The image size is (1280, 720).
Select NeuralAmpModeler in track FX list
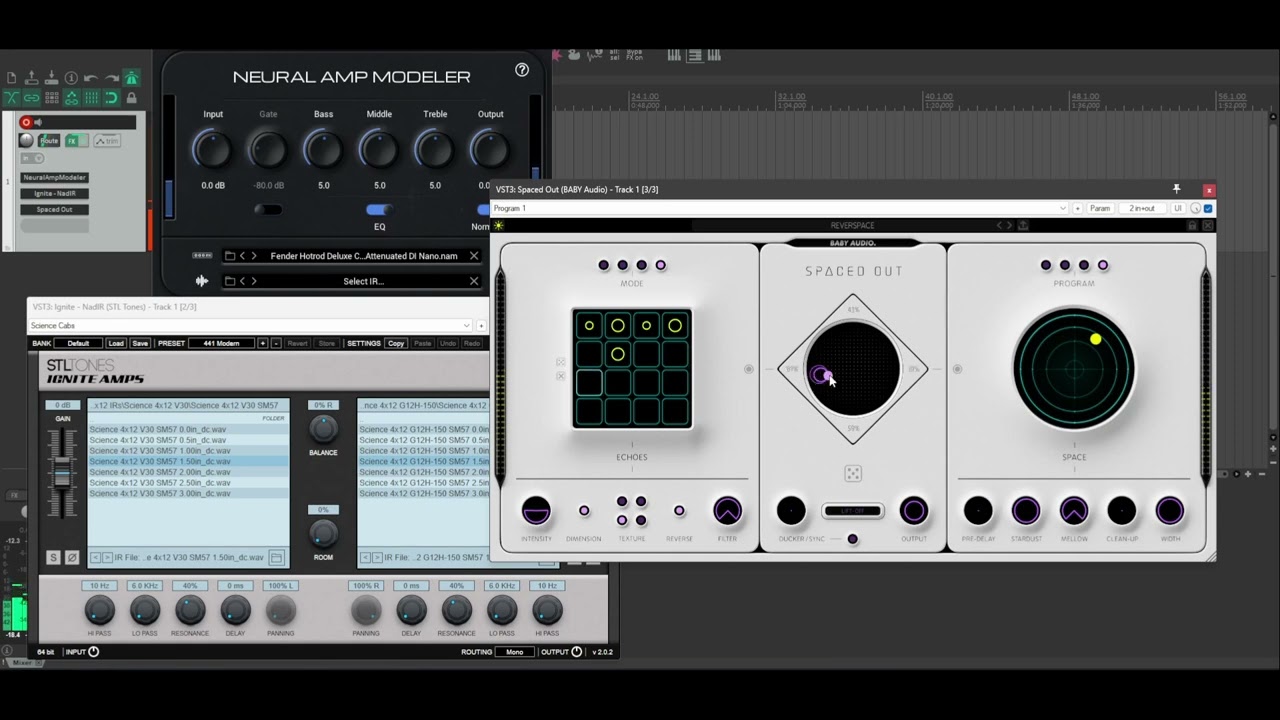pos(54,177)
